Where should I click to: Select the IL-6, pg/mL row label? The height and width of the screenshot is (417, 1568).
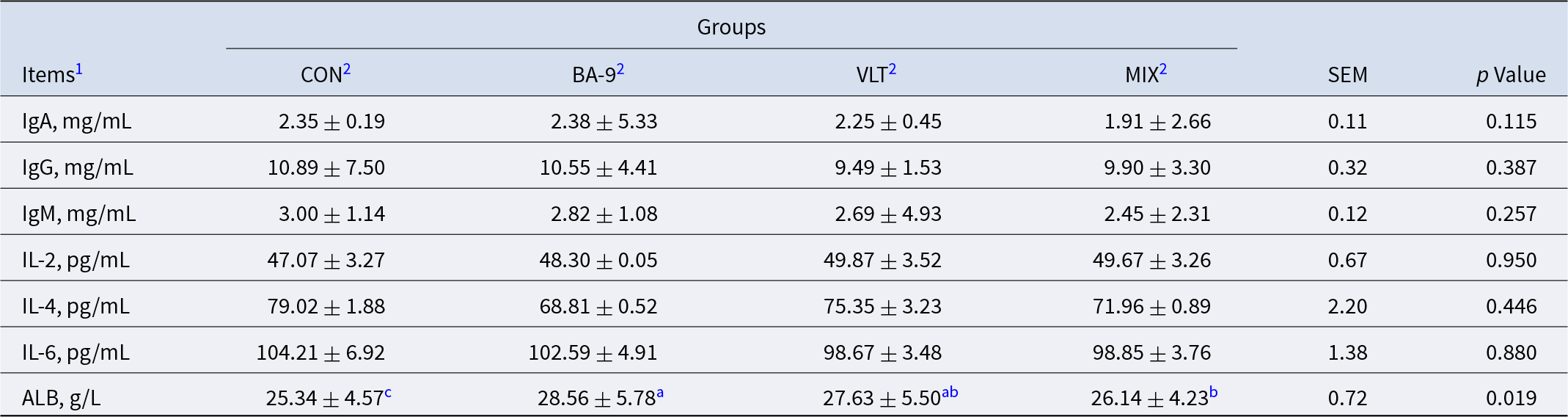76,352
